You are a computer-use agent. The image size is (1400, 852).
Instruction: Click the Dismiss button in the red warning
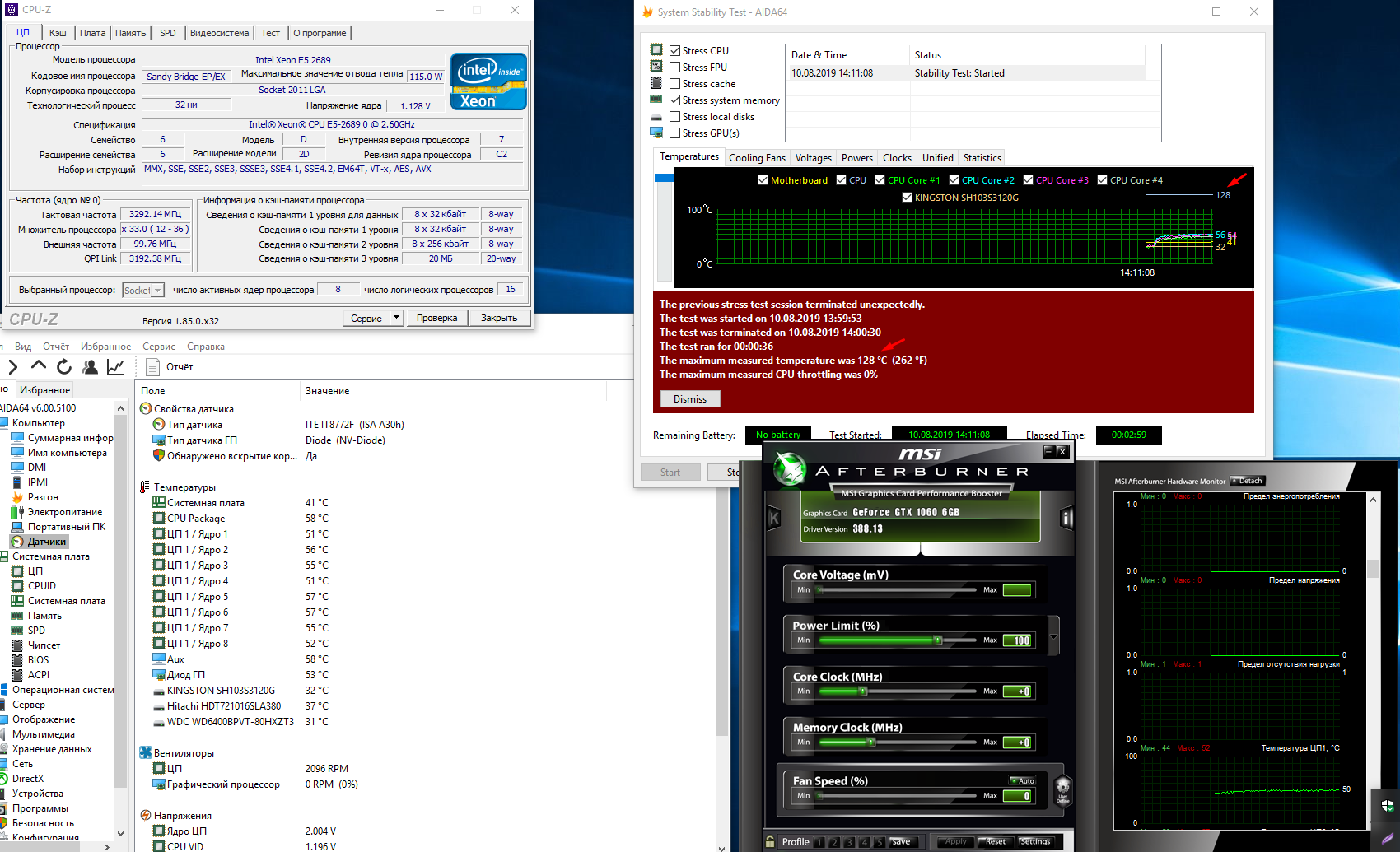[x=690, y=399]
